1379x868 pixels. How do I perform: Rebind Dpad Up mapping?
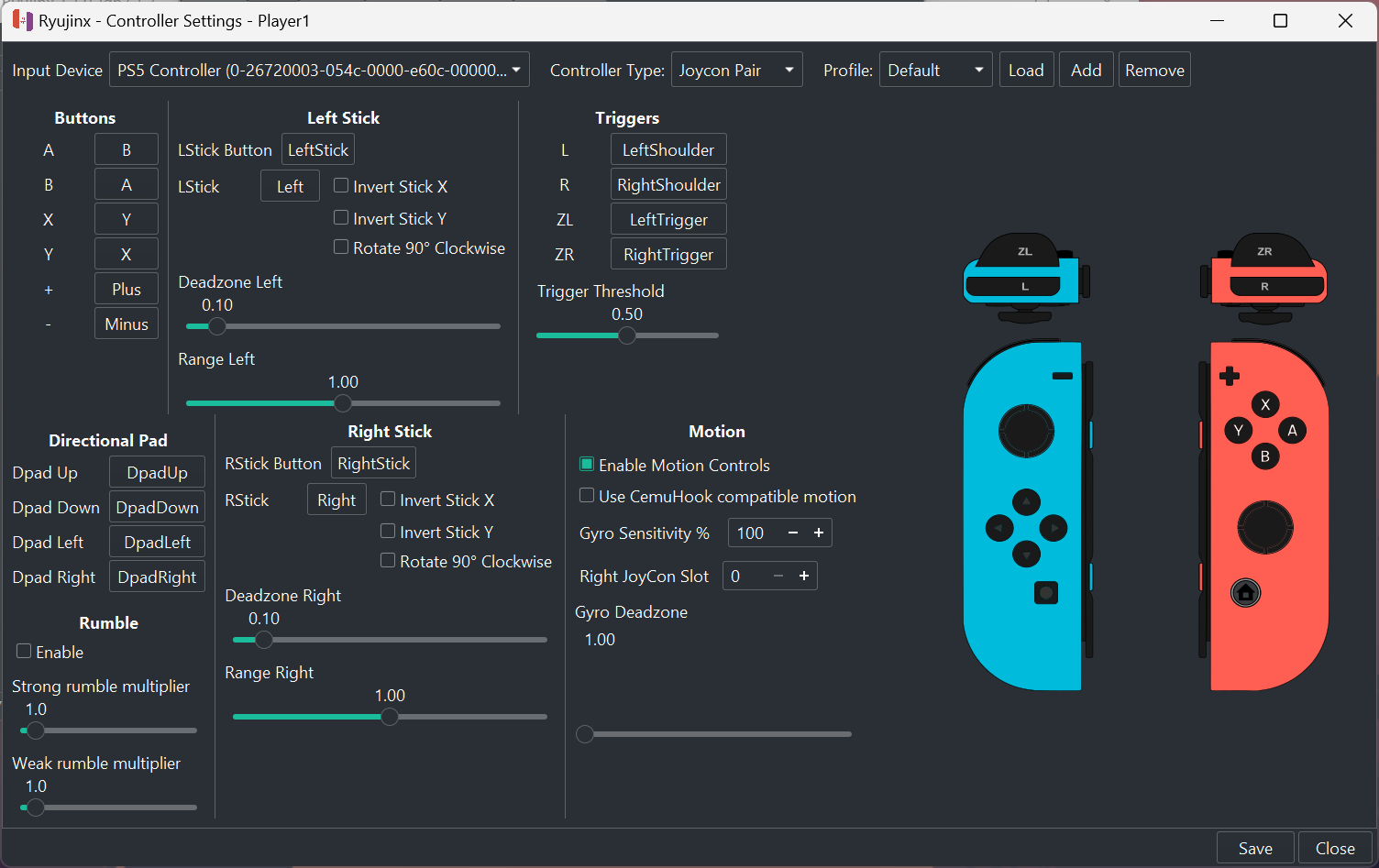(157, 472)
